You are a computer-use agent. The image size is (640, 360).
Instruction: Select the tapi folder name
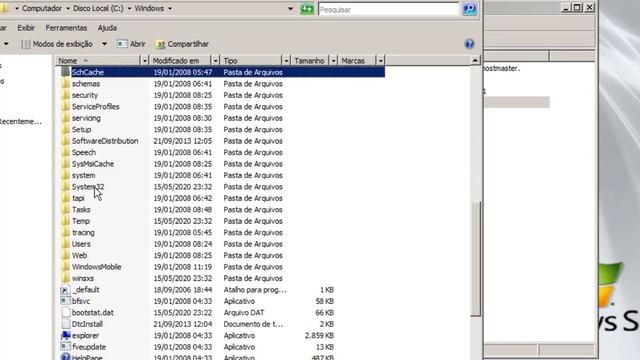pyautogui.click(x=78, y=198)
